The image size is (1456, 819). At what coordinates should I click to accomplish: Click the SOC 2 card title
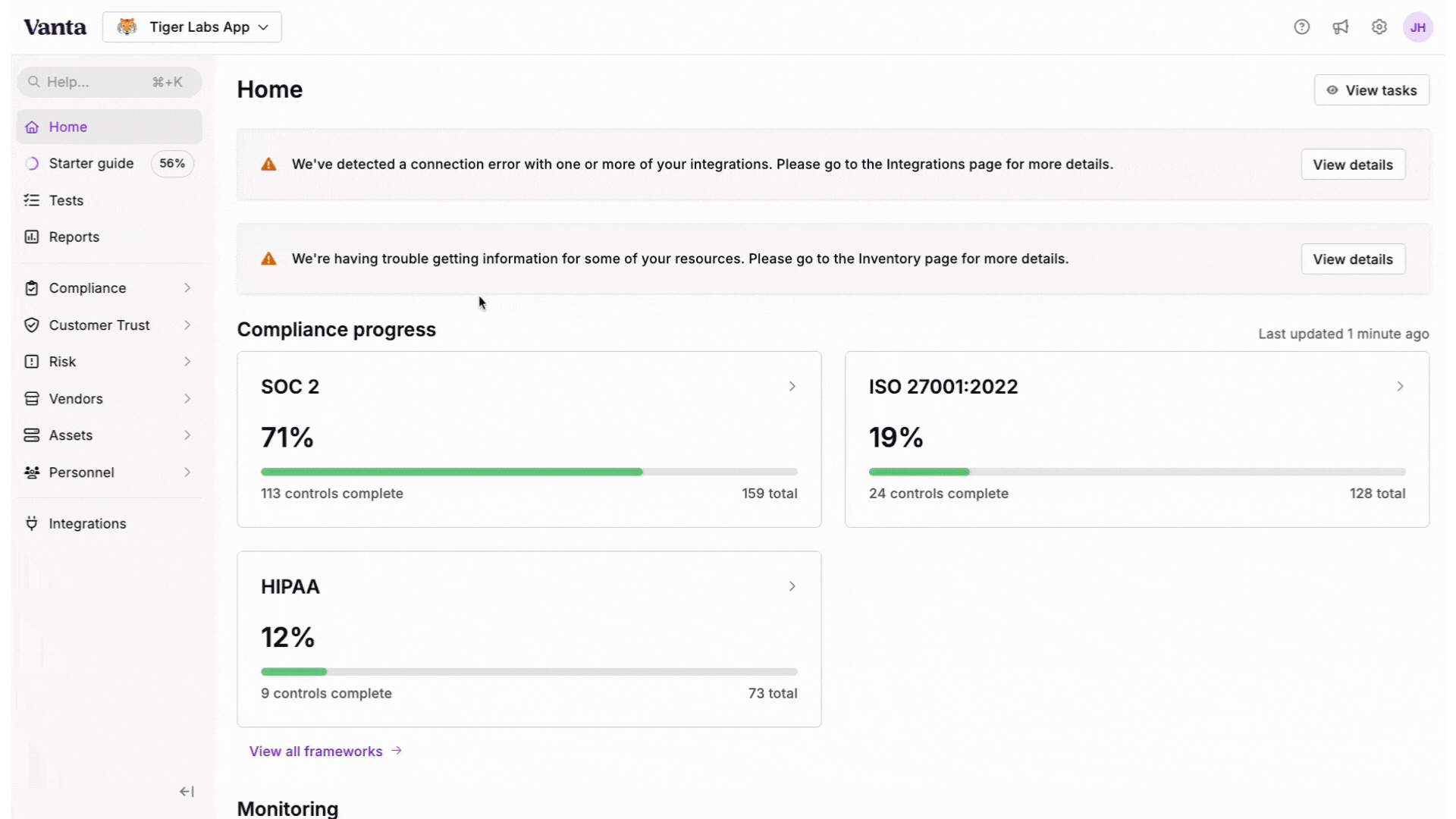[290, 387]
